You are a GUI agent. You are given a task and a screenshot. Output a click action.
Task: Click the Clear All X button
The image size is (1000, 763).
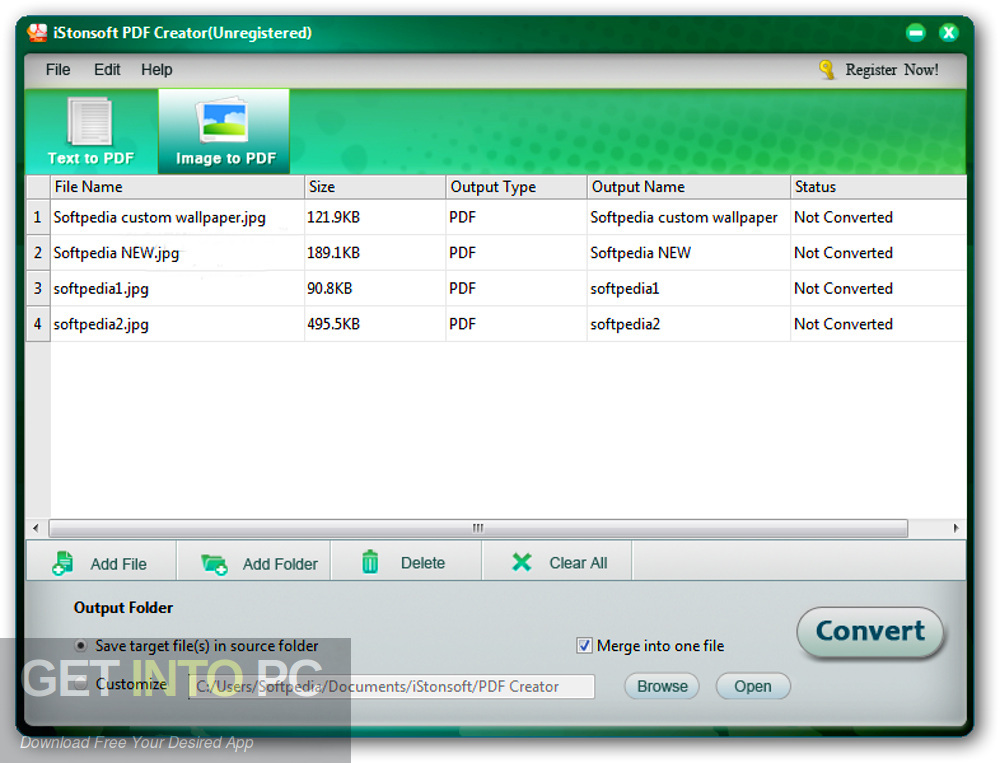click(557, 563)
